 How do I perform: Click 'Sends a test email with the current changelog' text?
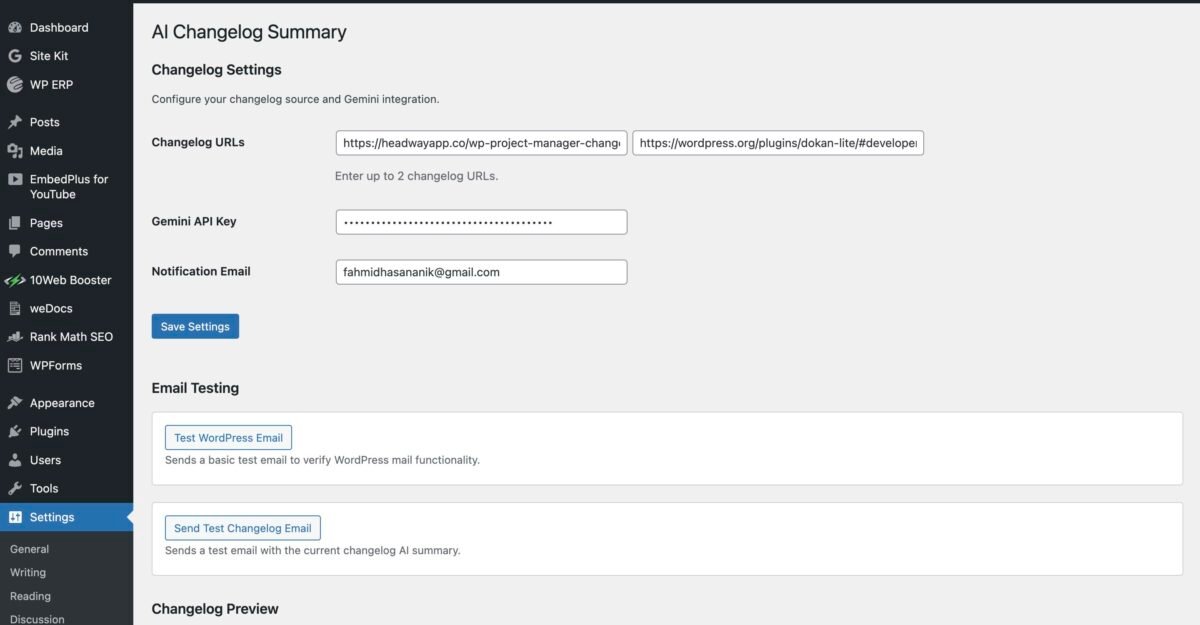click(x=313, y=550)
